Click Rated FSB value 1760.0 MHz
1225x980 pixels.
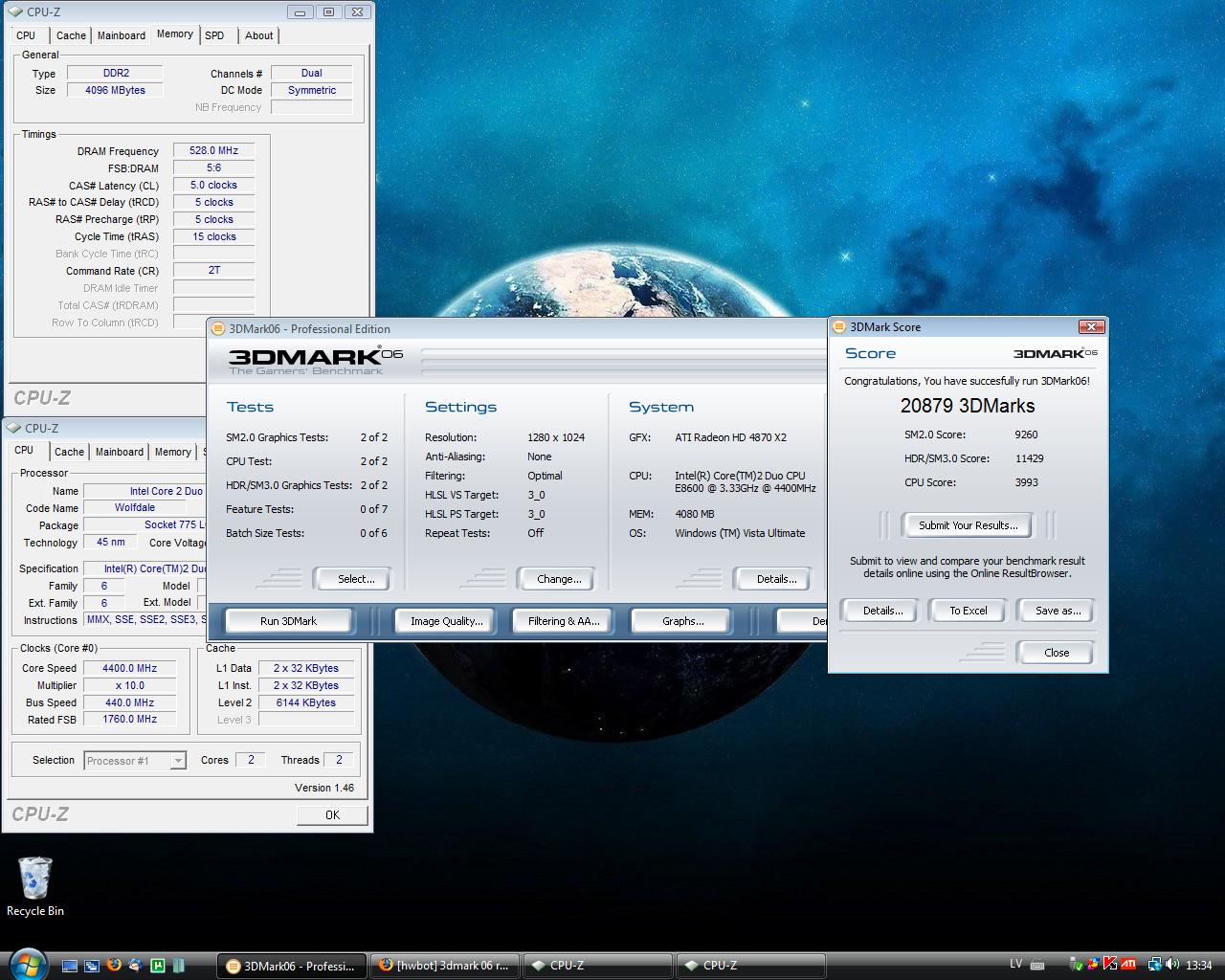(129, 719)
